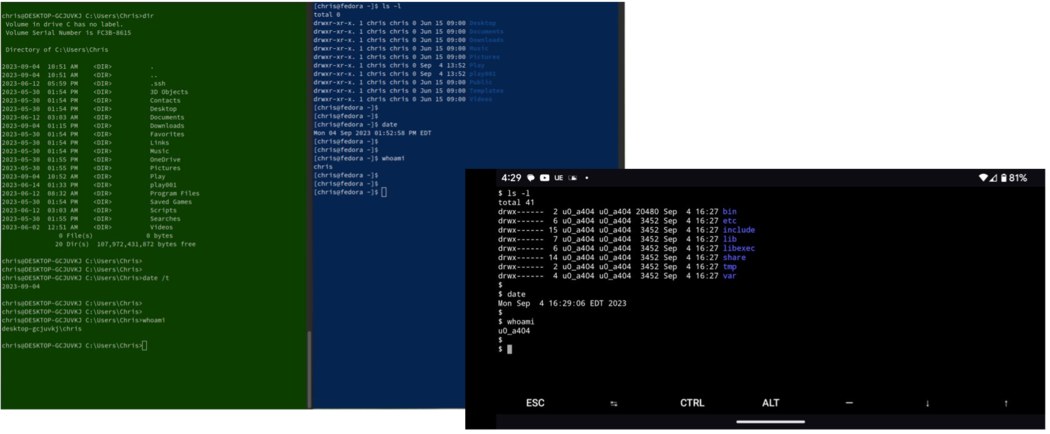This screenshot has width=1050, height=434.
Task: Click the cursor after the last Fedora prompt
Action: pyautogui.click(x=383, y=192)
